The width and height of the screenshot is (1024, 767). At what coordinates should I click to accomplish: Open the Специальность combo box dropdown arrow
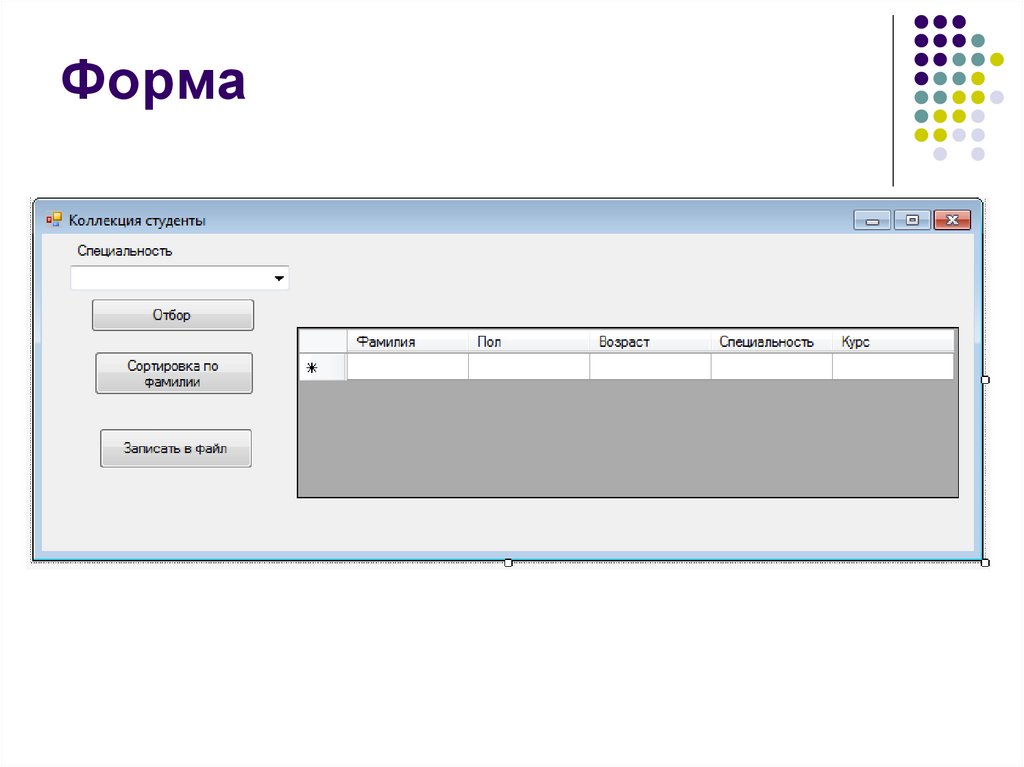[x=279, y=278]
